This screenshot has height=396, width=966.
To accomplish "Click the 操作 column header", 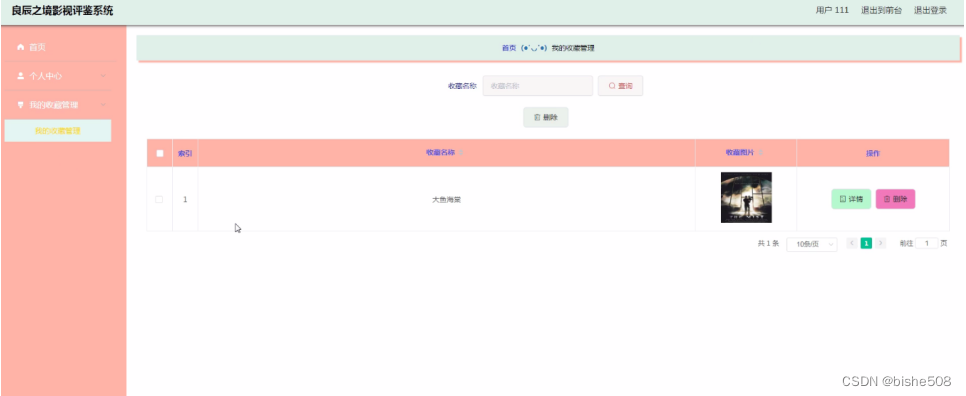I will pyautogui.click(x=873, y=153).
